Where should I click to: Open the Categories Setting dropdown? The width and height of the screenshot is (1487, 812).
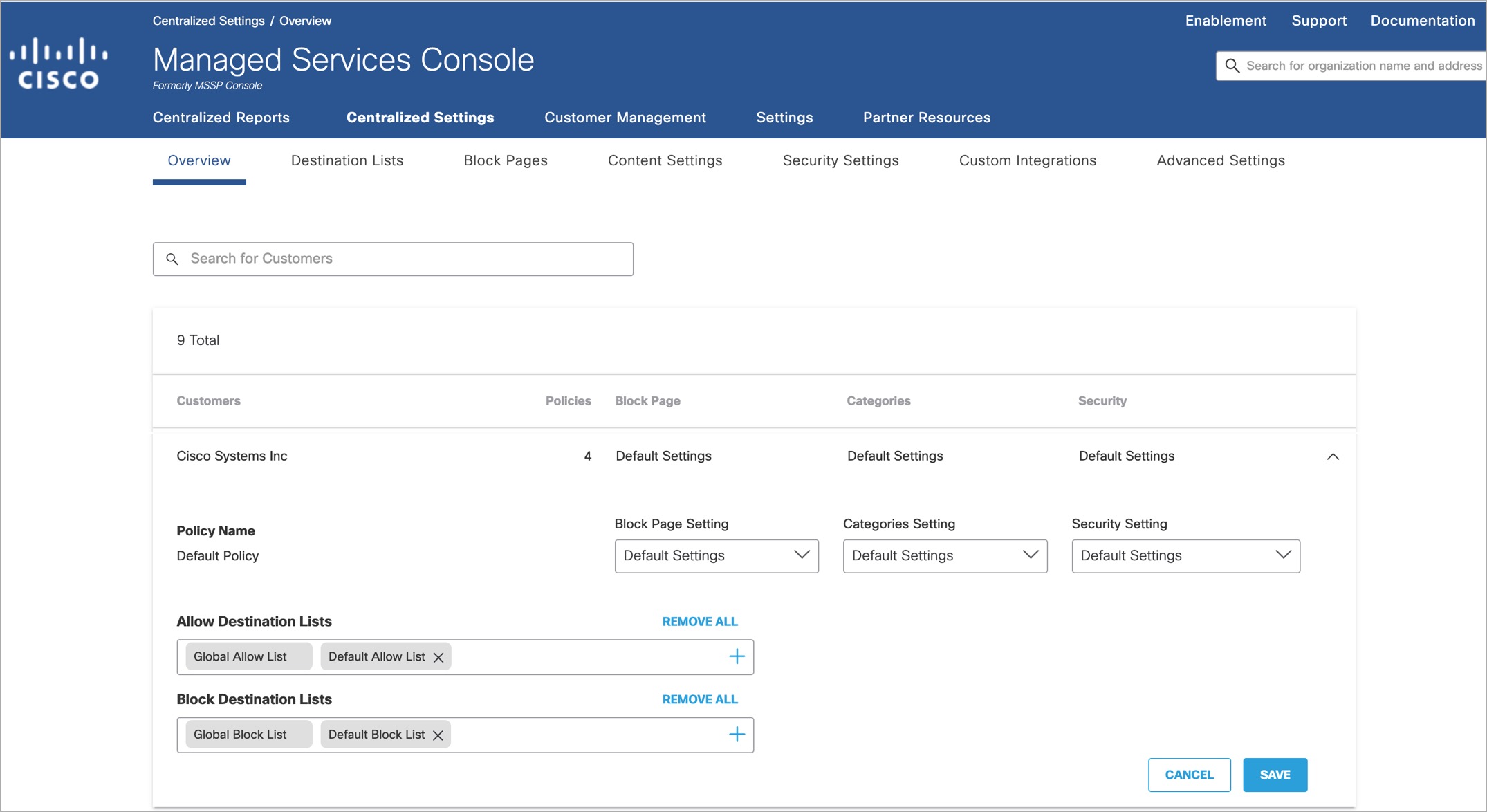(944, 556)
